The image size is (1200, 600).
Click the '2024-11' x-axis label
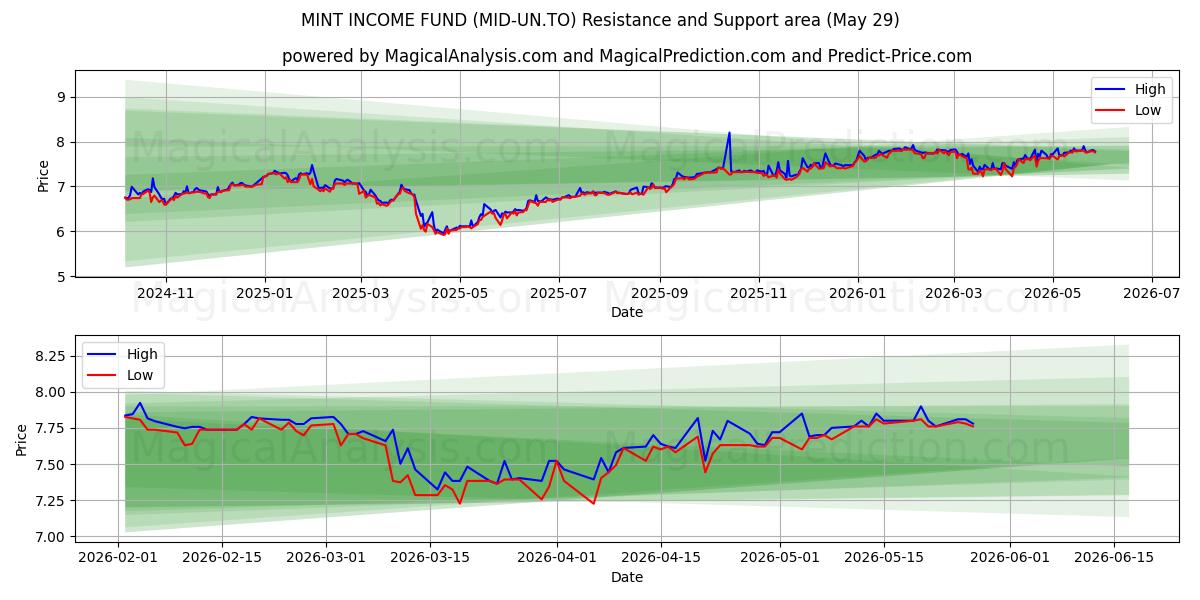click(165, 294)
